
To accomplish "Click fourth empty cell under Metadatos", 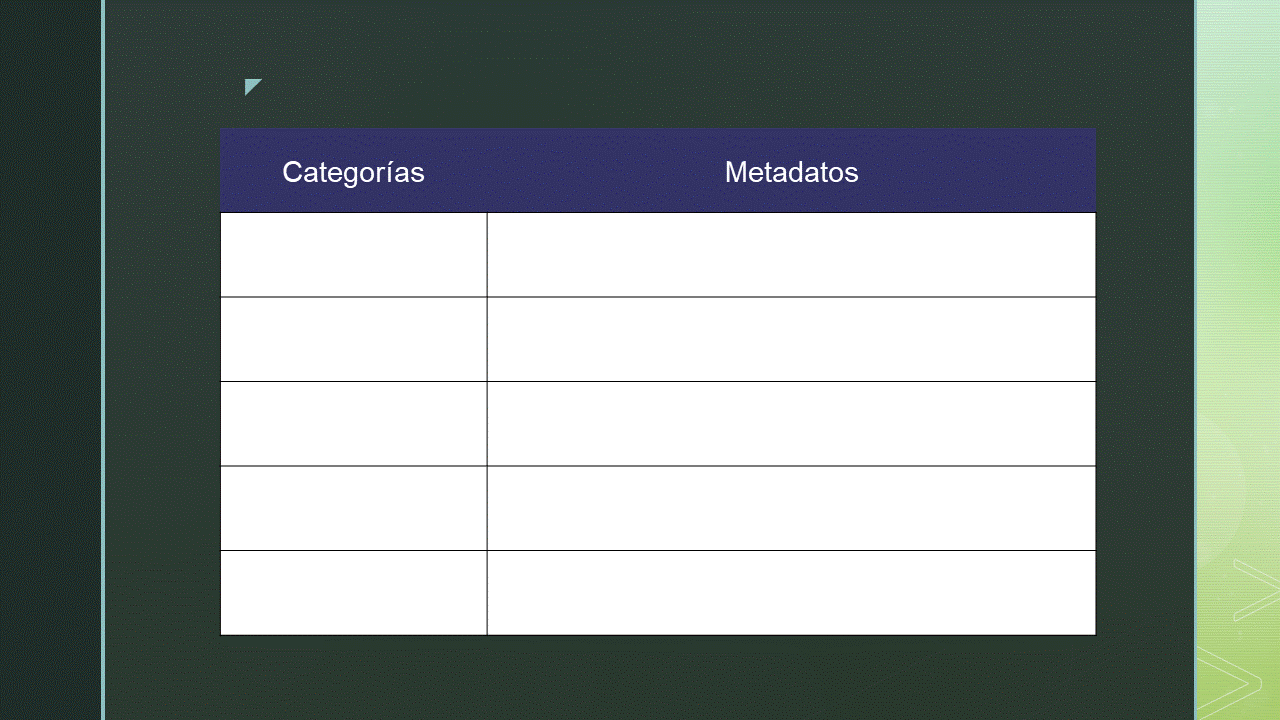I will click(791, 508).
